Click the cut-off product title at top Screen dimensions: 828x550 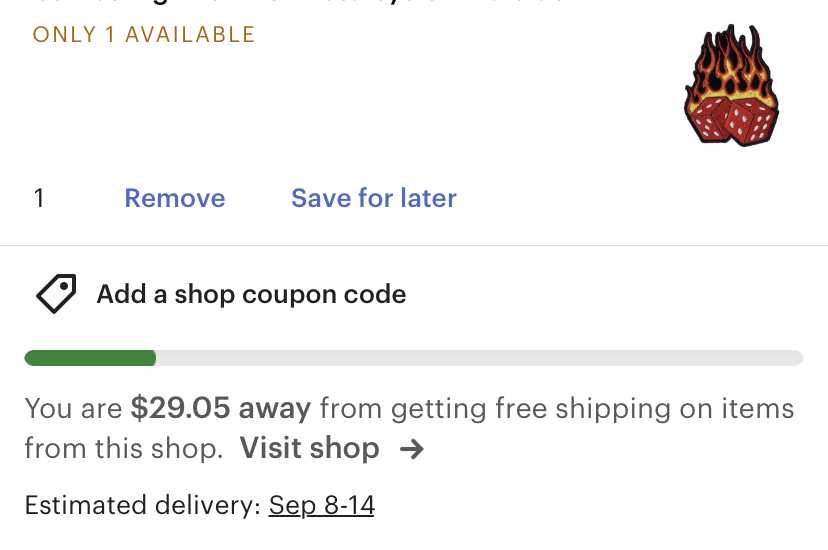[300, 4]
